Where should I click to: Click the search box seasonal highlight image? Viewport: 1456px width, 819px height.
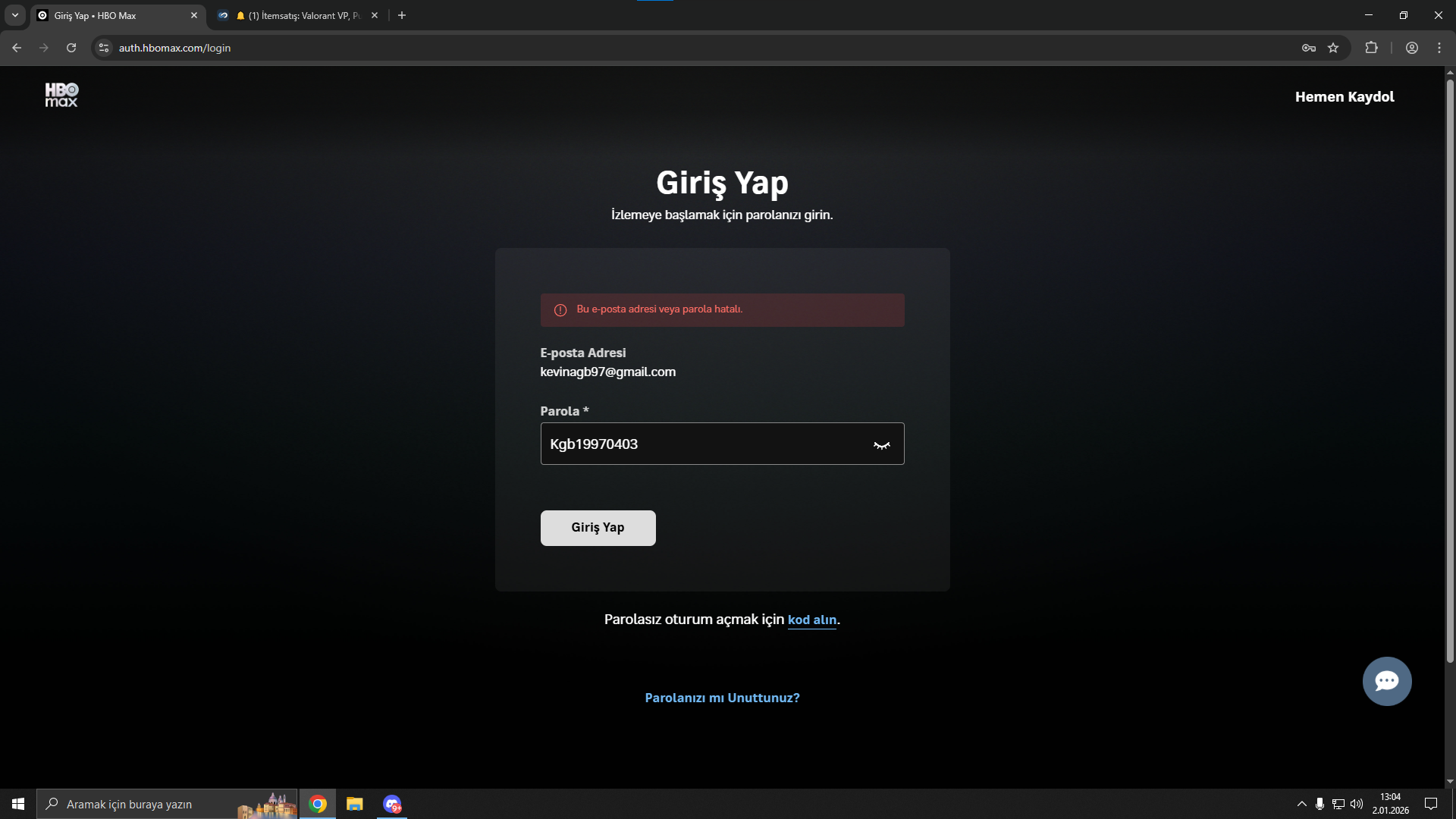[x=267, y=805]
